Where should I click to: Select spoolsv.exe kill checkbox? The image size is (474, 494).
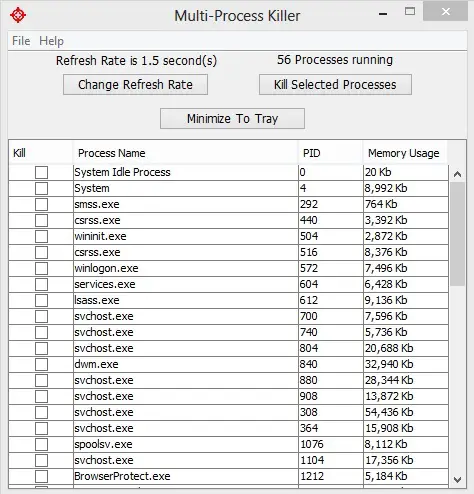[41, 445]
